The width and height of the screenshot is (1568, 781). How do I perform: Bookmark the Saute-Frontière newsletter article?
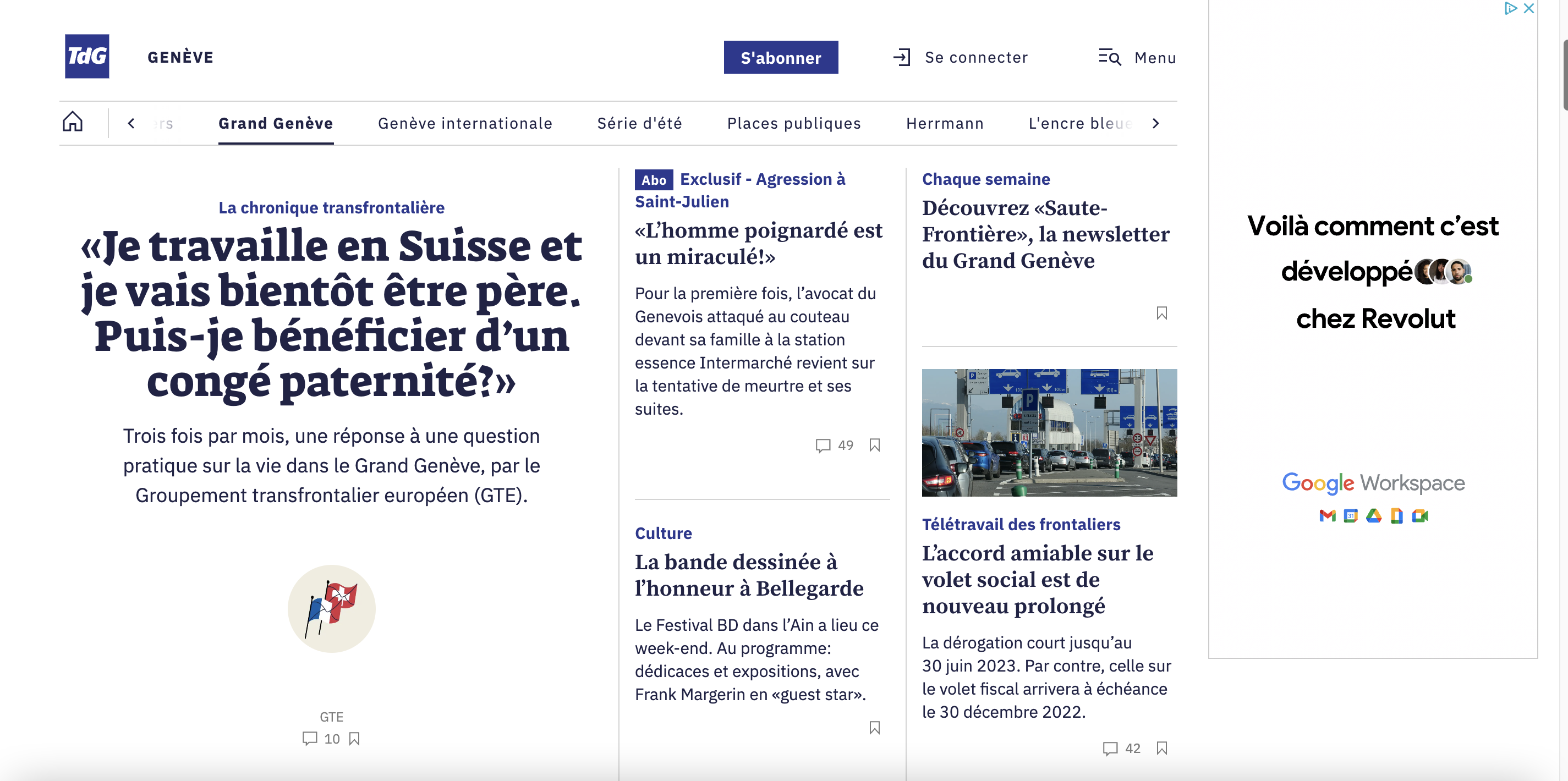1161,313
